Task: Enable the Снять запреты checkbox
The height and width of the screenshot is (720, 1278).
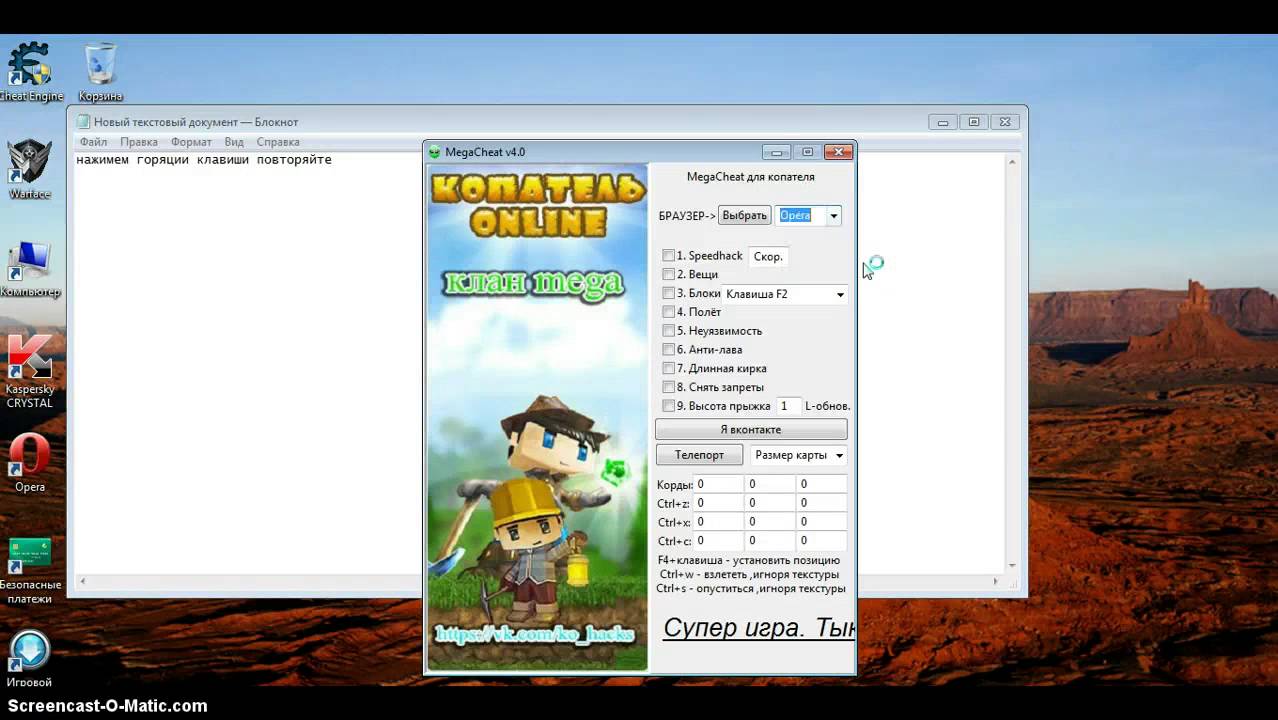Action: 668,387
